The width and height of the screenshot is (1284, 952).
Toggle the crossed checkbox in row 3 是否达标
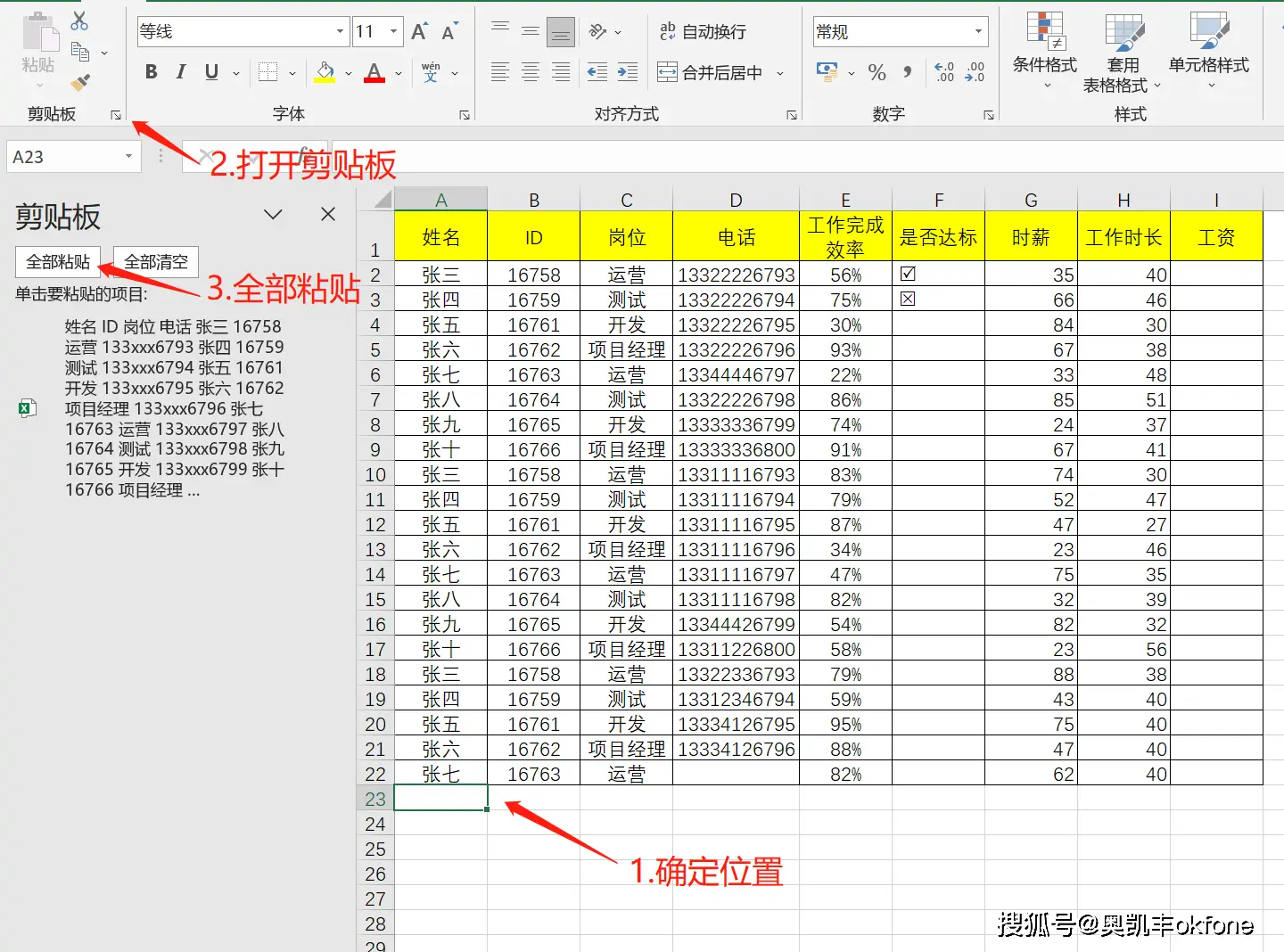[x=907, y=300]
